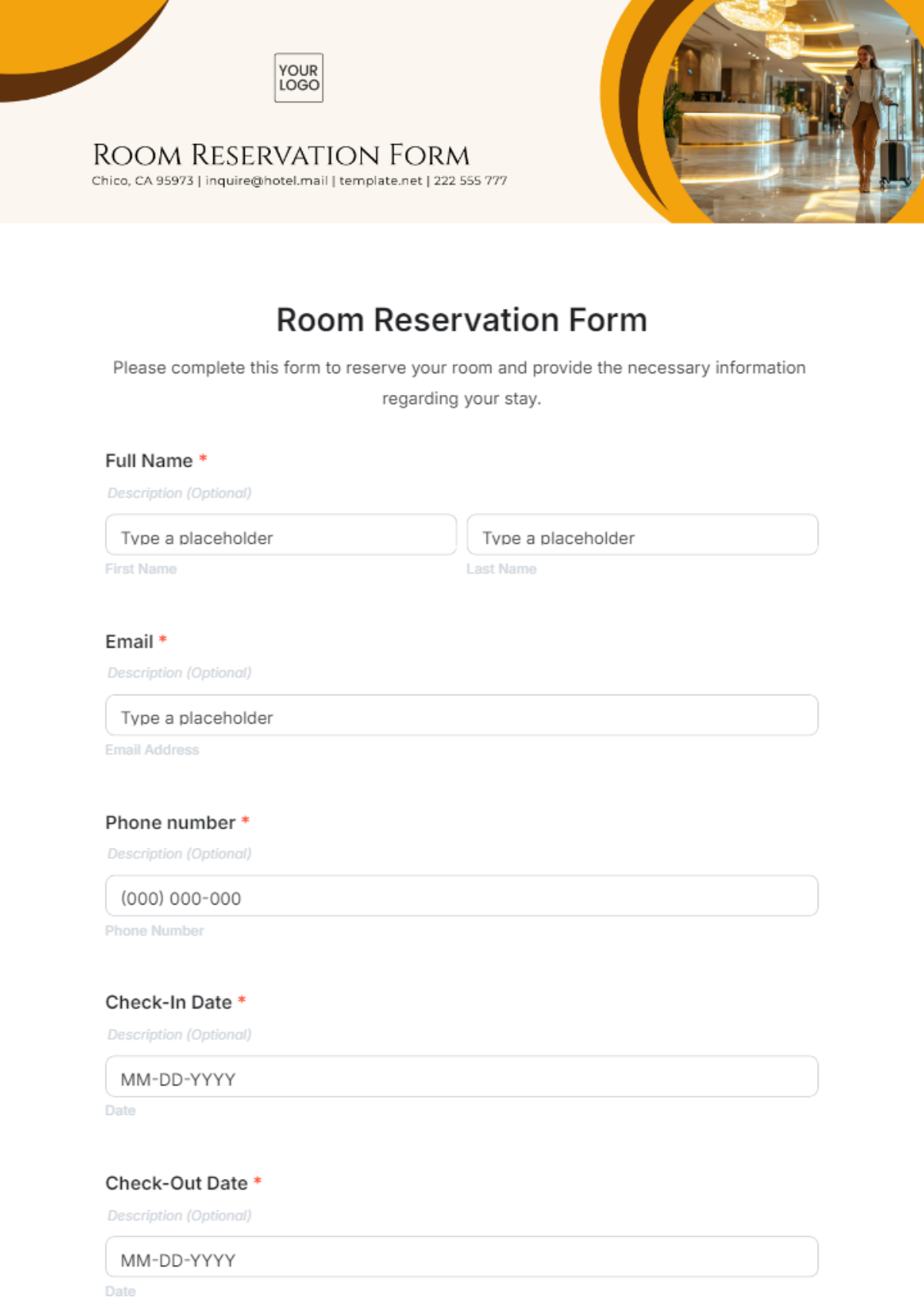Viewport: 924px width, 1309px height.
Task: Click the Phone number input field
Action: tap(461, 896)
